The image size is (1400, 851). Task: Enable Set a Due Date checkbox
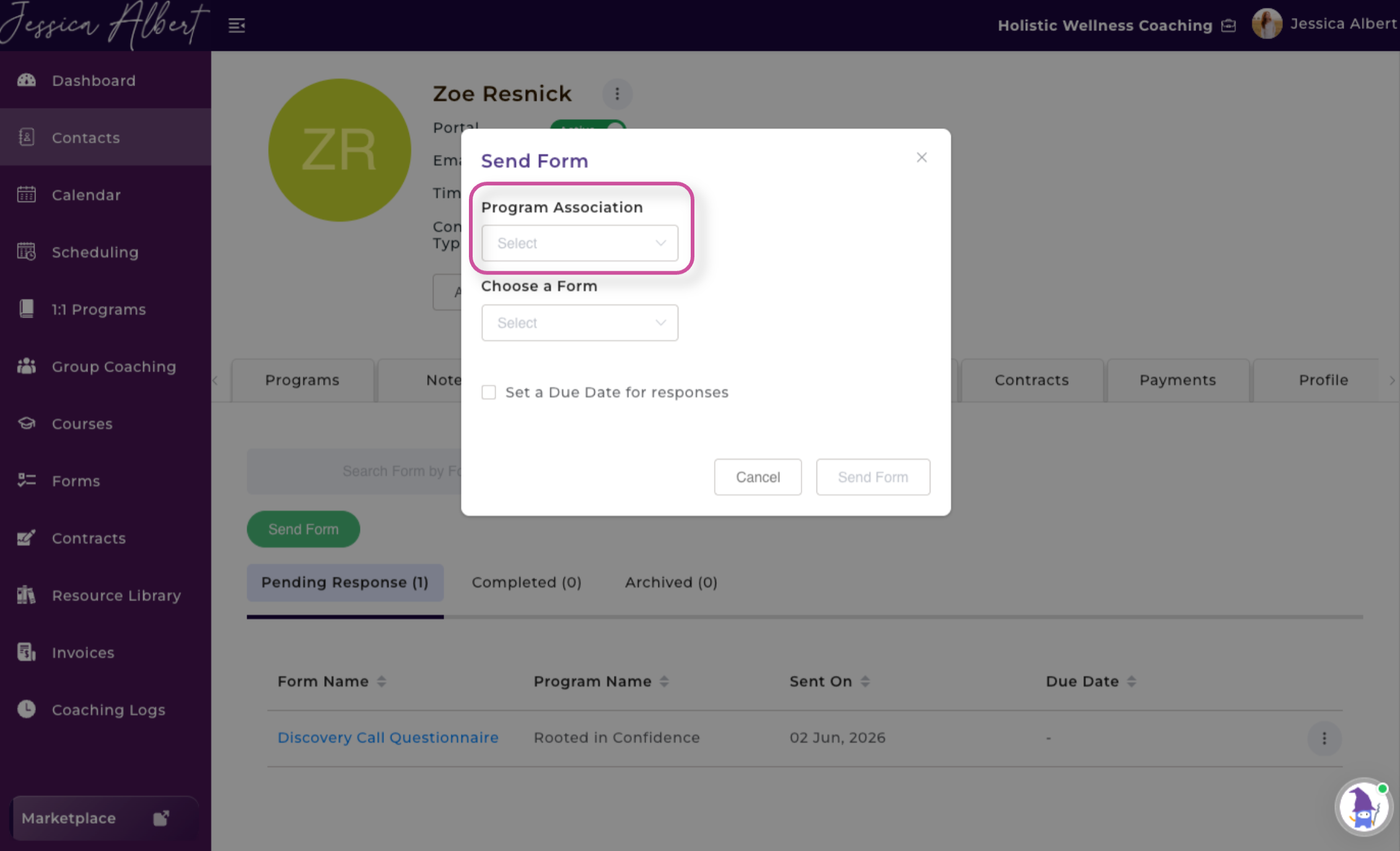pyautogui.click(x=489, y=392)
